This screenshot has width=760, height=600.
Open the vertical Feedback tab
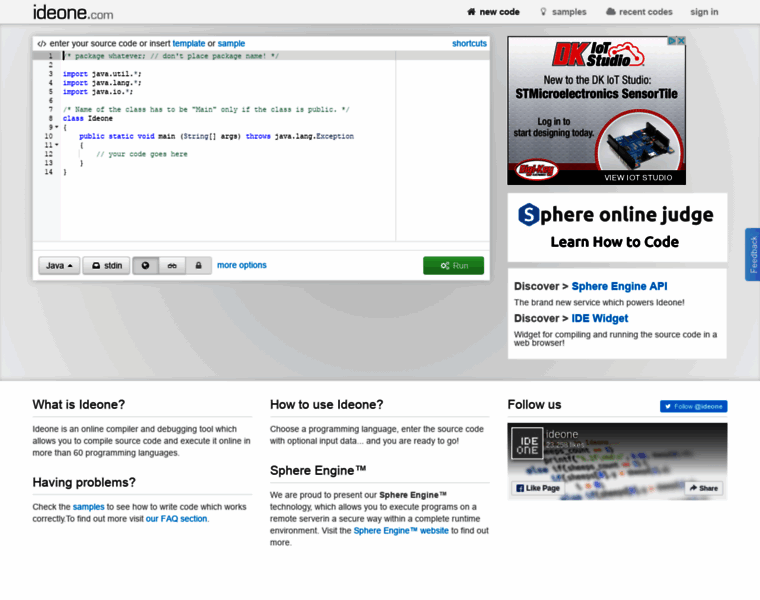coord(753,254)
